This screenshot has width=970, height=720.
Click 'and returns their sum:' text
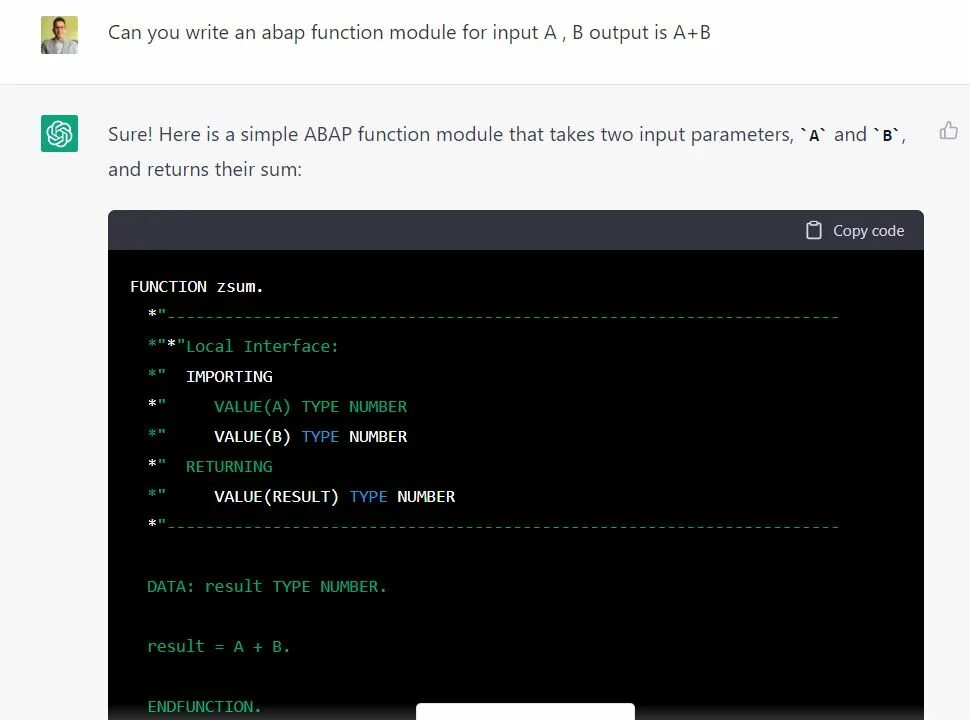(205, 169)
